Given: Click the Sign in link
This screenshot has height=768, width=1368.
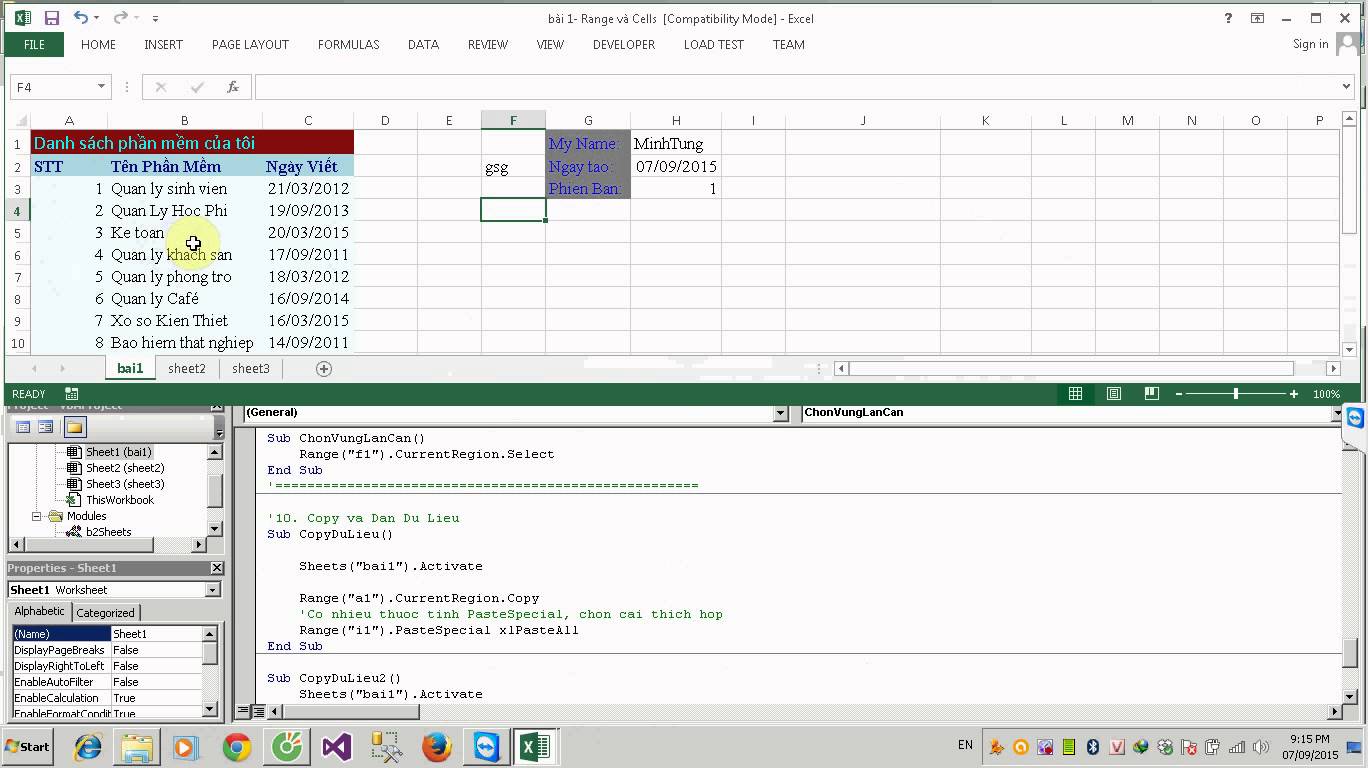Looking at the screenshot, I should coord(1310,44).
